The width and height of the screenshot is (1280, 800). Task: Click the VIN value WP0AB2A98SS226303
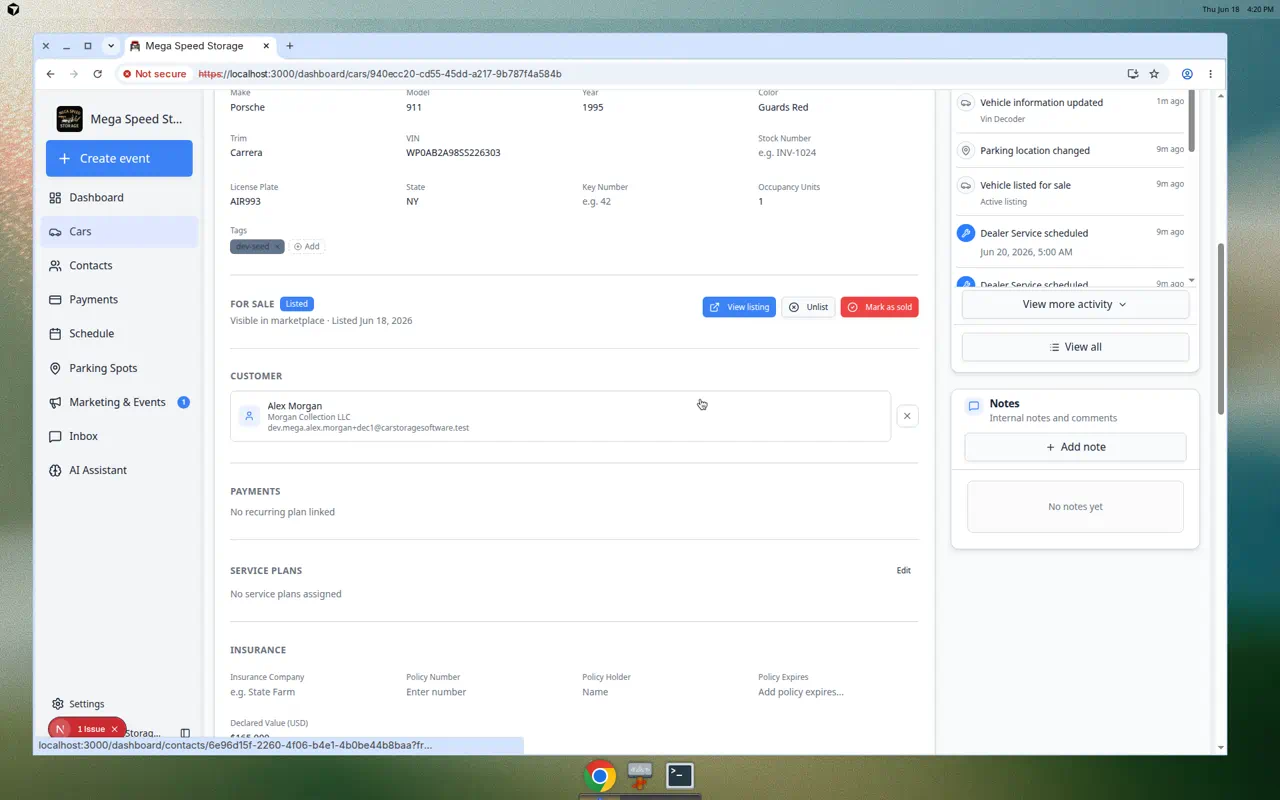(x=453, y=153)
